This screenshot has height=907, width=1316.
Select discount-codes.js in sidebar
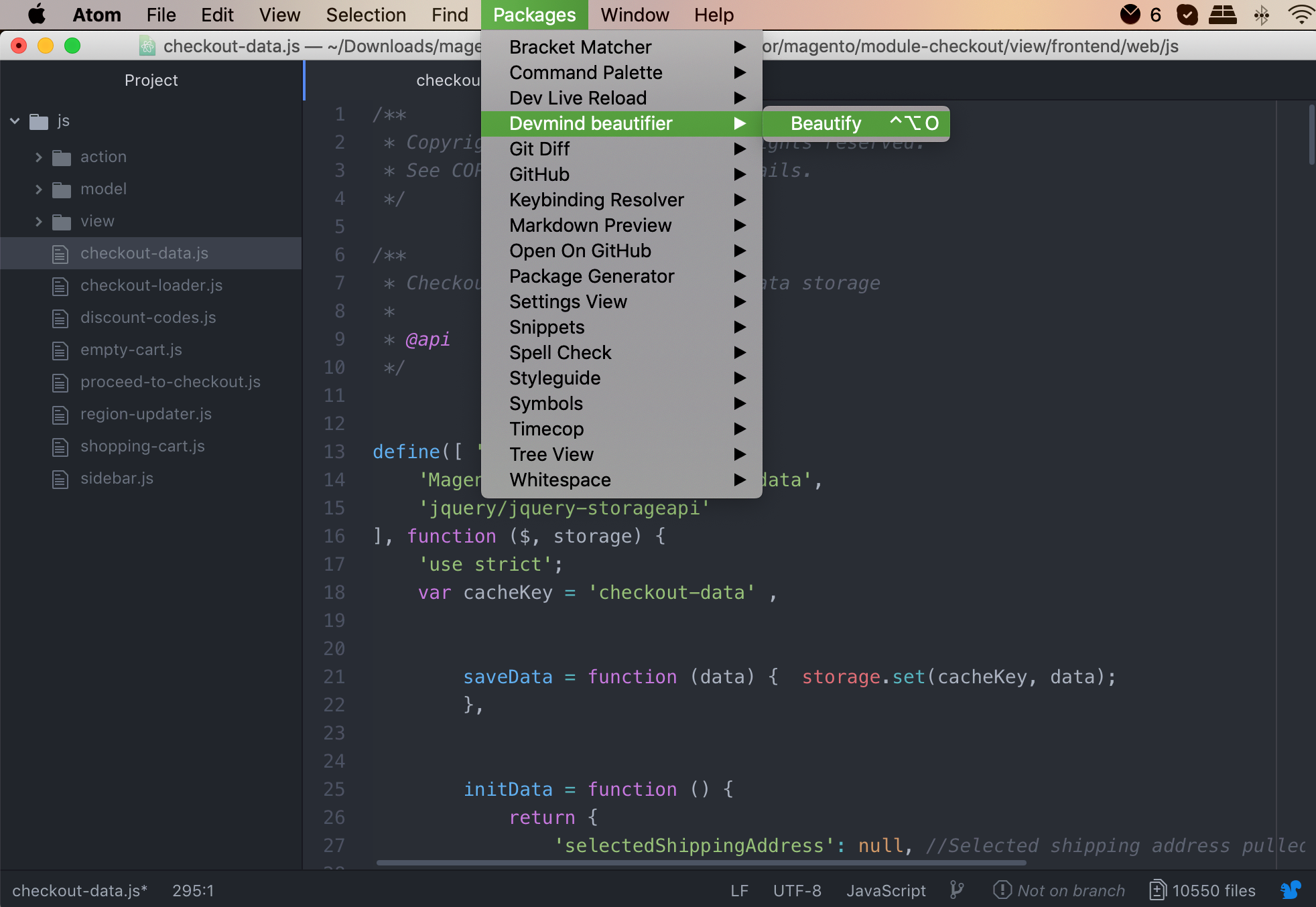149,317
